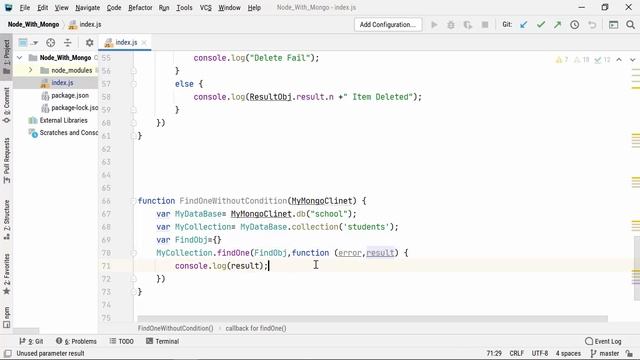
Task: Click the Add Configuration button
Action: coord(388,24)
